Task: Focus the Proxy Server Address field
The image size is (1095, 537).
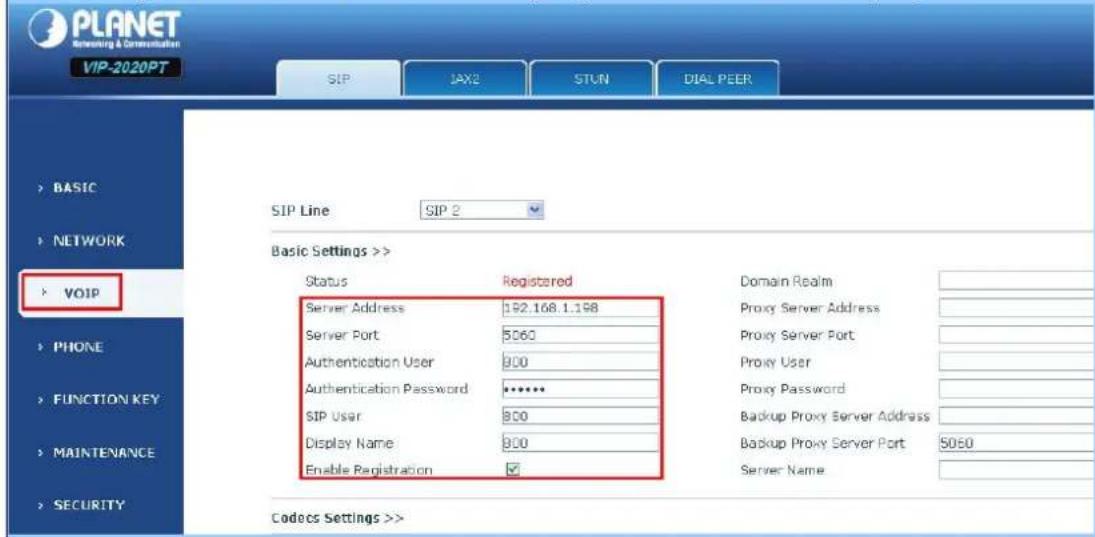Action: click(1017, 309)
